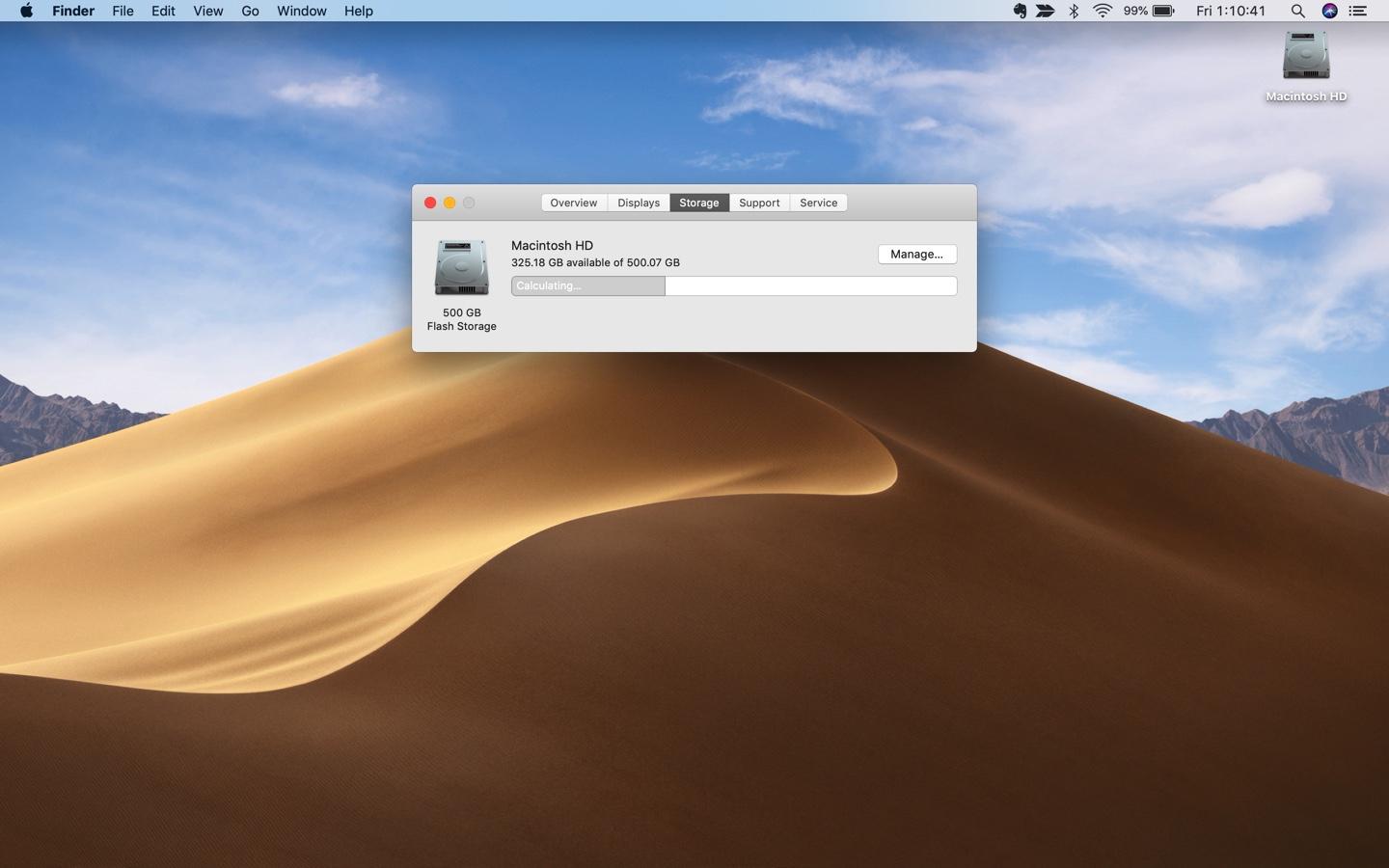
Task: Click the Macintosh HD volume name text
Action: [x=552, y=245]
